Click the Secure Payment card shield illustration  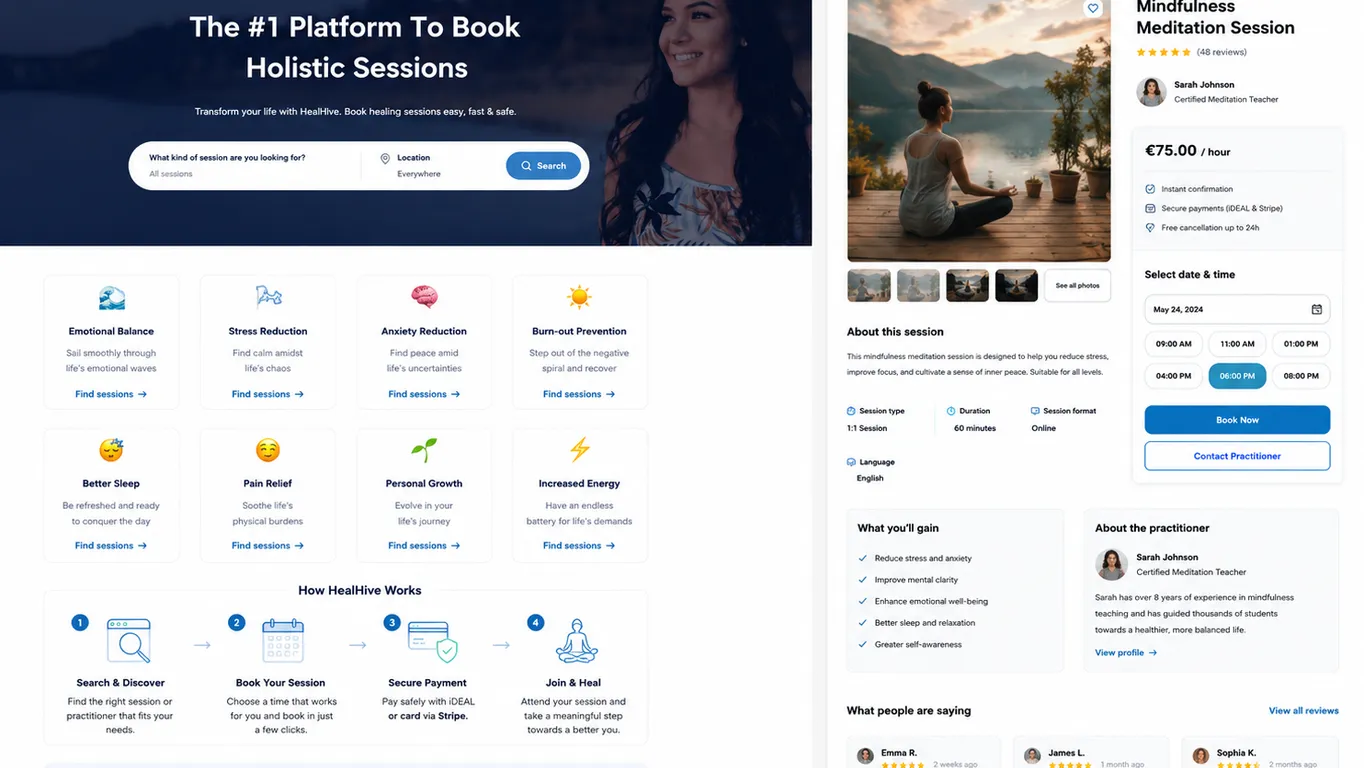point(434,642)
